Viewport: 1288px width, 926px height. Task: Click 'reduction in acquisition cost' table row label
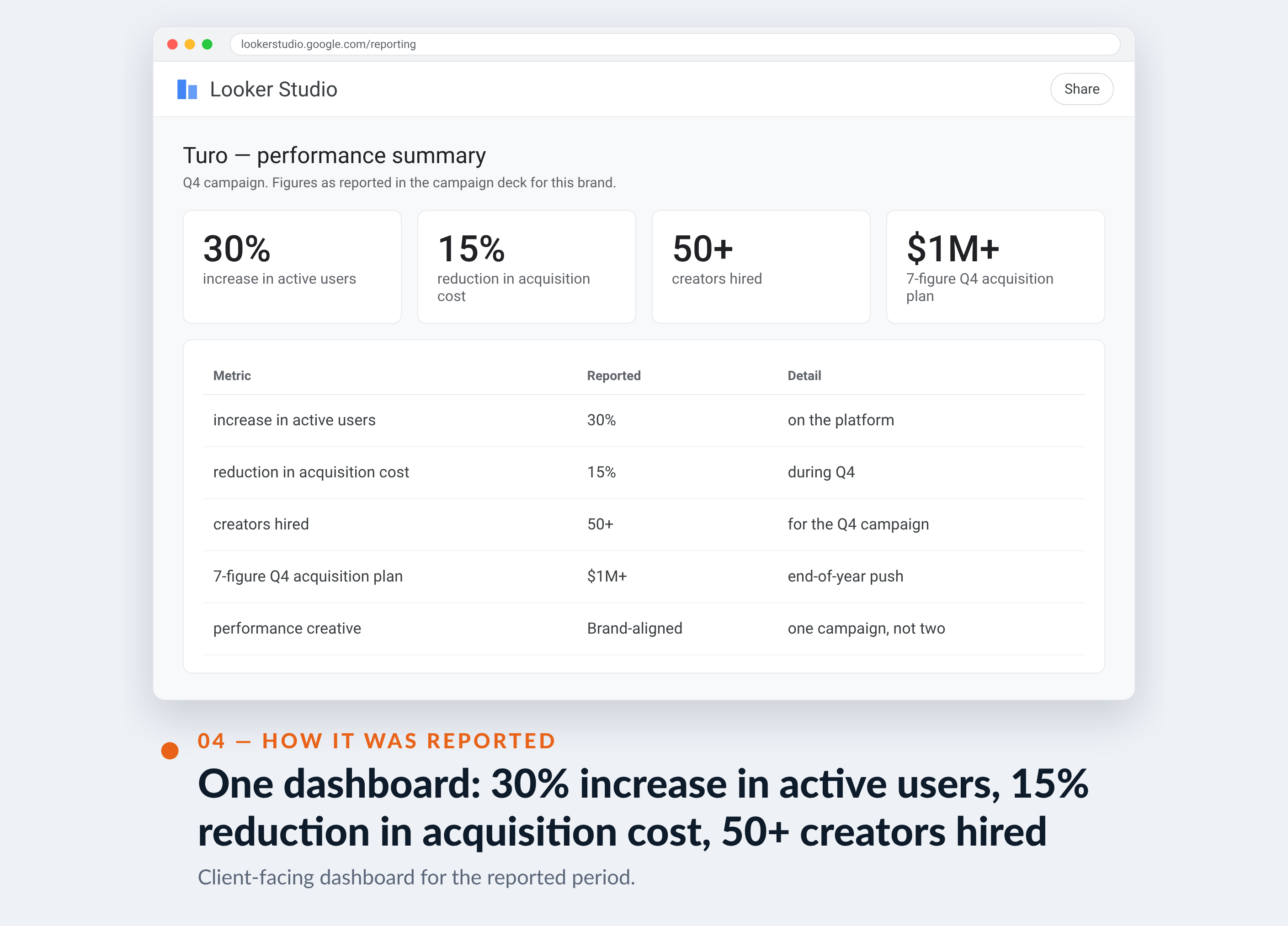click(311, 472)
